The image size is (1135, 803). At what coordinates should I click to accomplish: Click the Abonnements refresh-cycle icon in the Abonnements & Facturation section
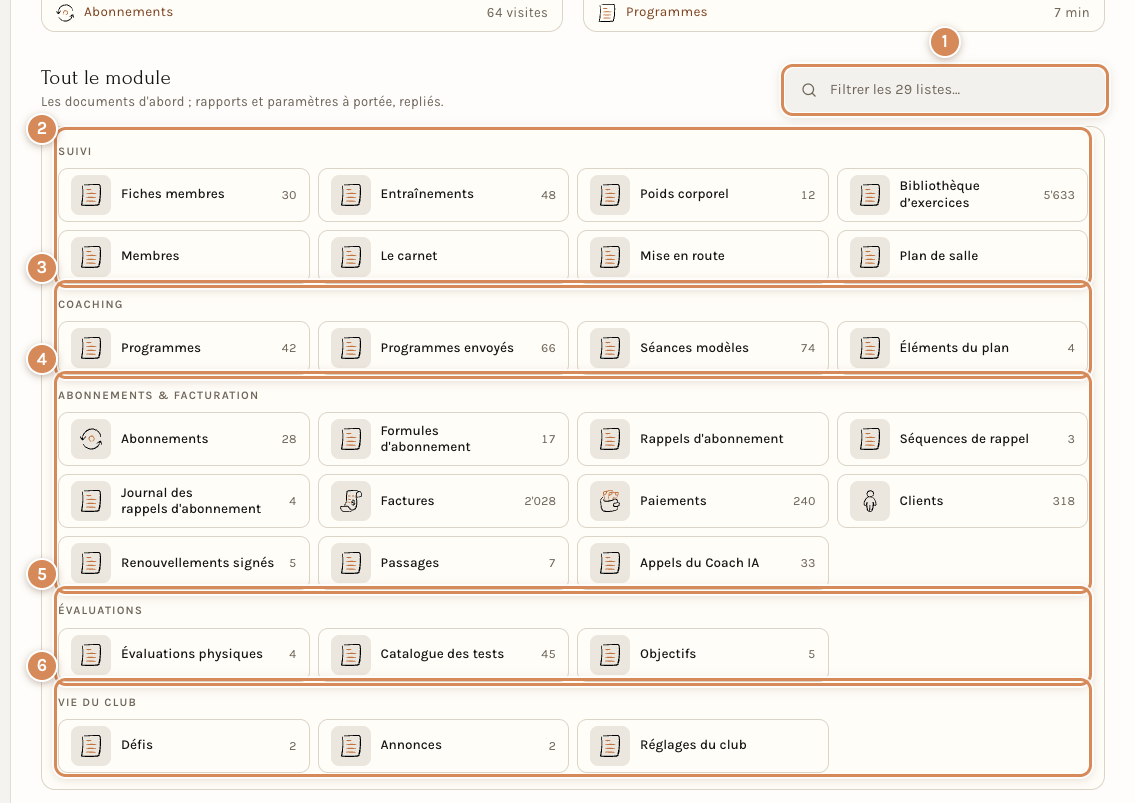click(91, 439)
